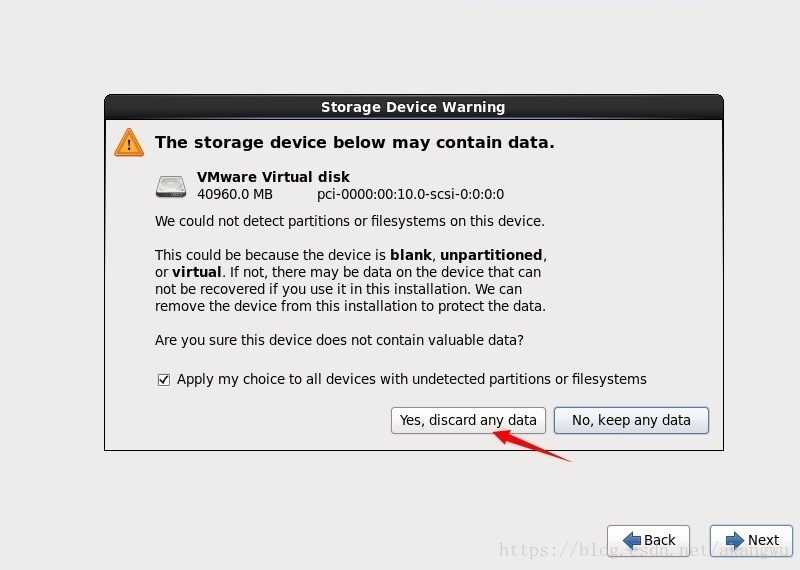
Task: Uncheck Apply my choice to all devices
Action: pos(164,380)
